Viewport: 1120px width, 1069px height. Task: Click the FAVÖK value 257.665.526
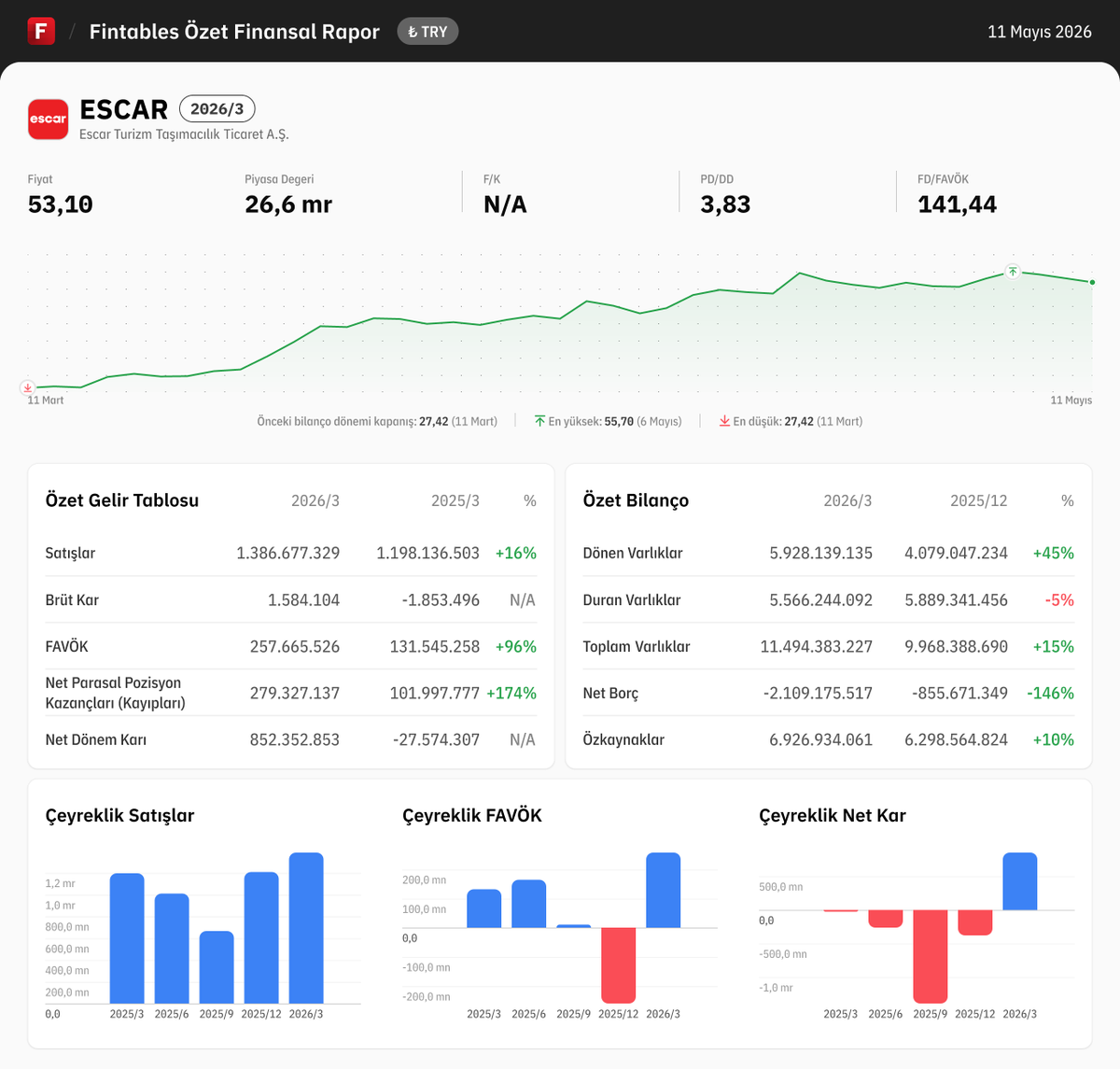coord(295,646)
